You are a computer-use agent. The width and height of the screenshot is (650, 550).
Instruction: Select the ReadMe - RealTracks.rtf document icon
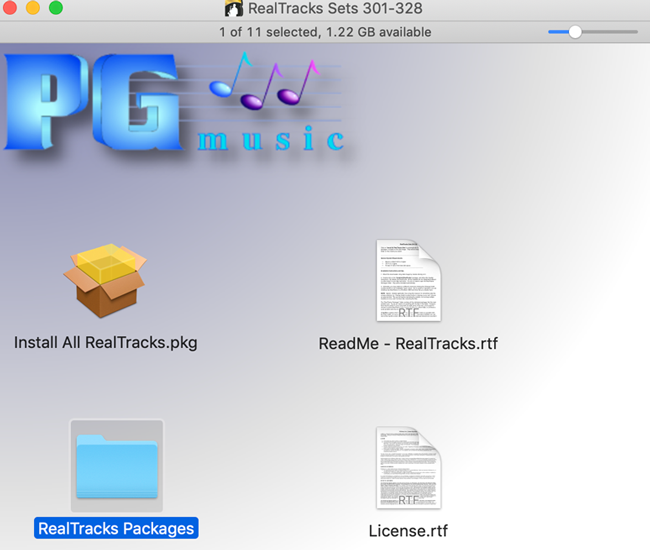tap(408, 280)
